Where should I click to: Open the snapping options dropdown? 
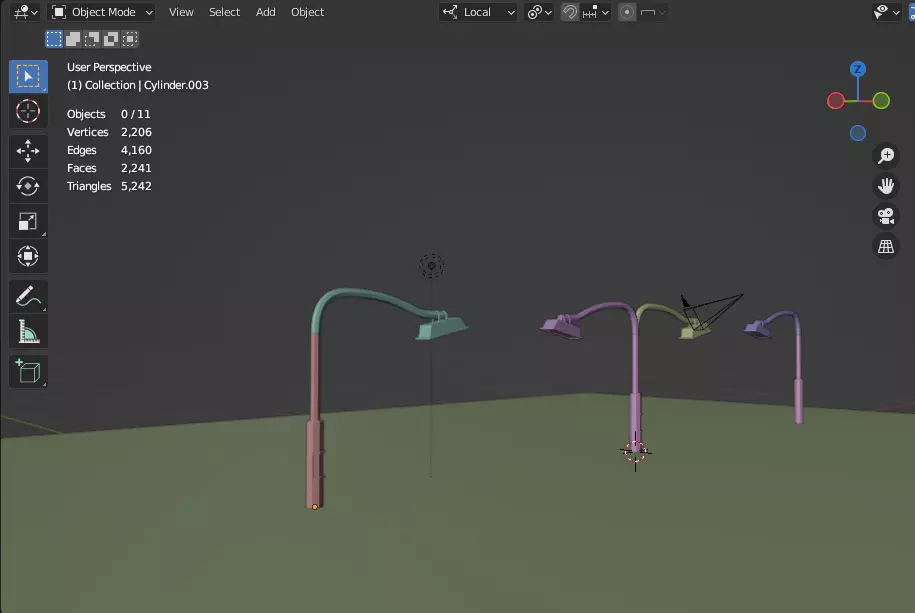pyautogui.click(x=595, y=12)
